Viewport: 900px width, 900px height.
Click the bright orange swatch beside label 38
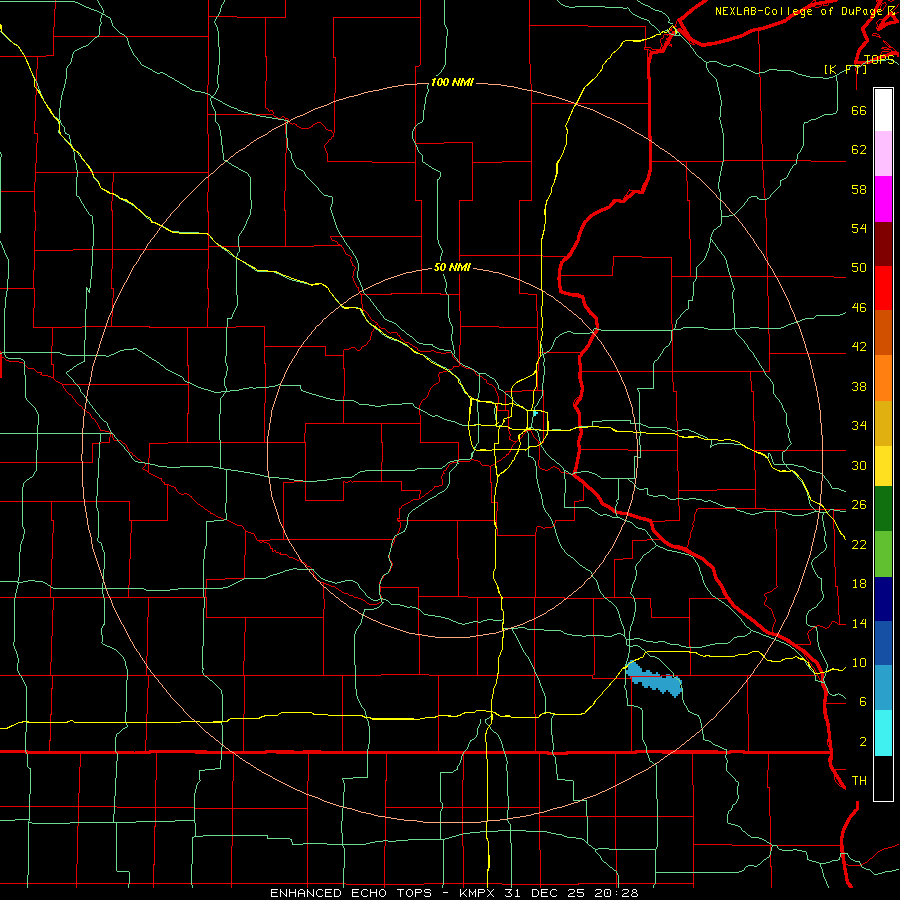point(883,378)
